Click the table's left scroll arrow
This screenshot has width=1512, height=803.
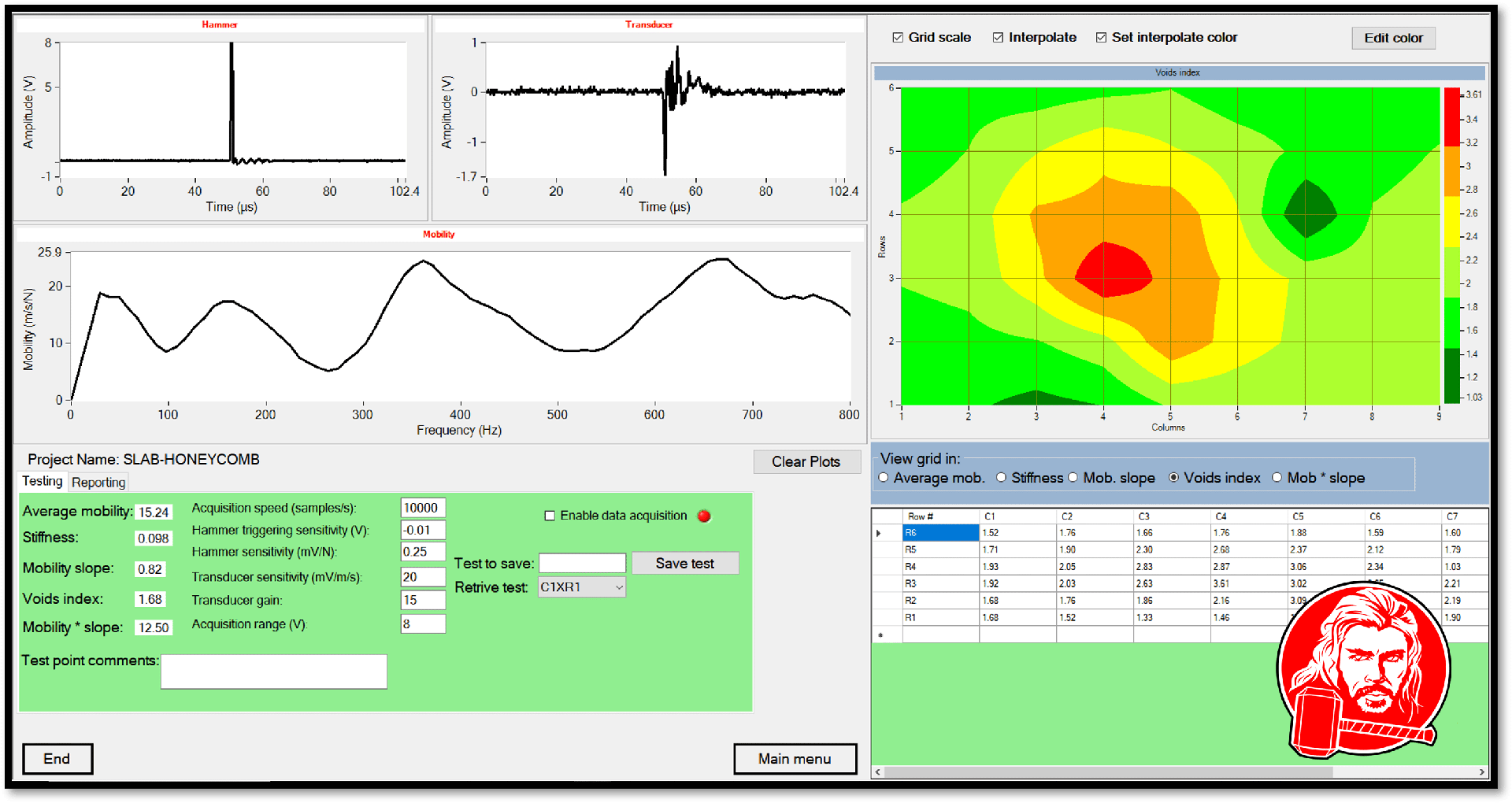tap(878, 772)
